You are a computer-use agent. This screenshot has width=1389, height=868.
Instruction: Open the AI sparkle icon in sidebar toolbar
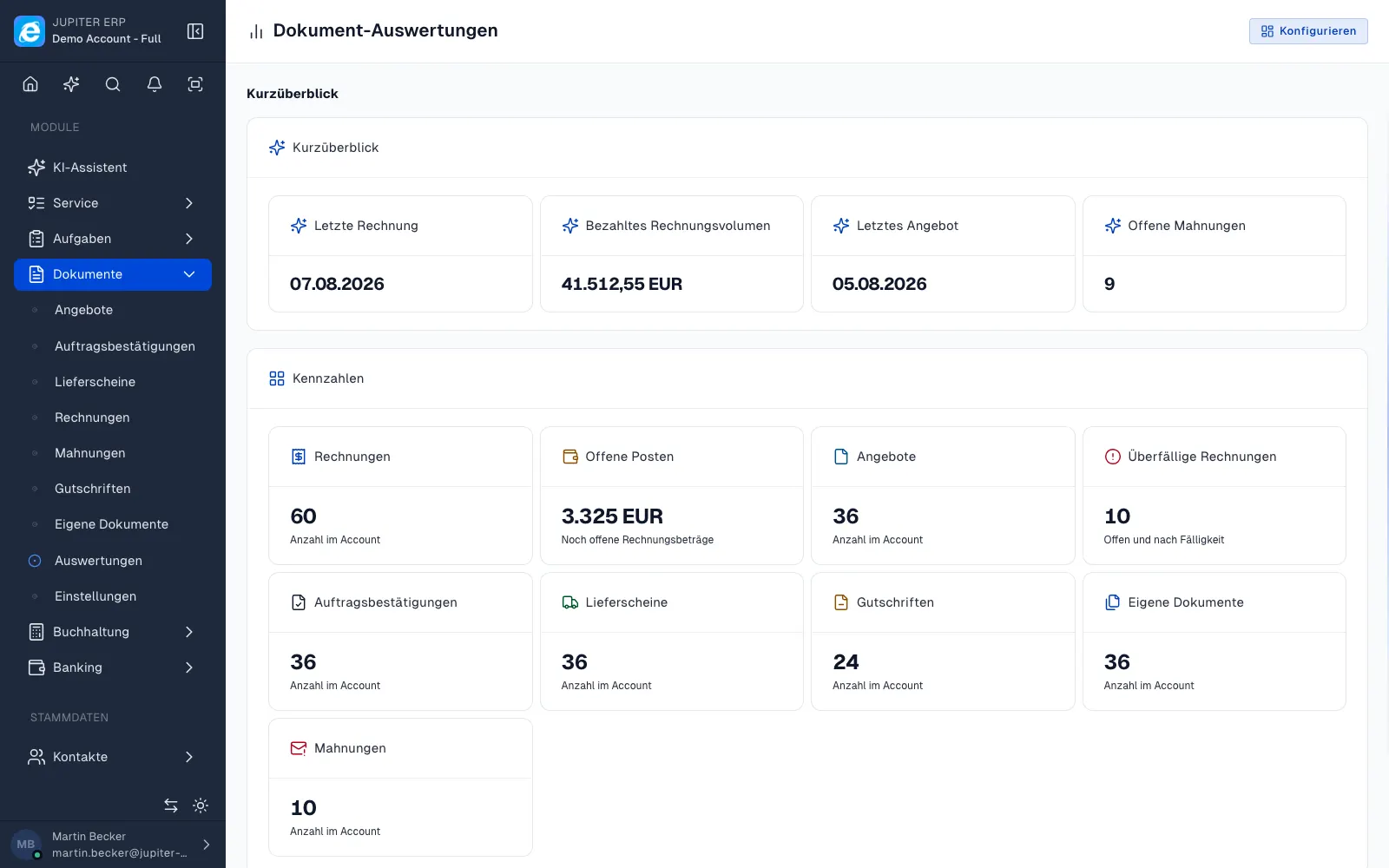(x=71, y=84)
